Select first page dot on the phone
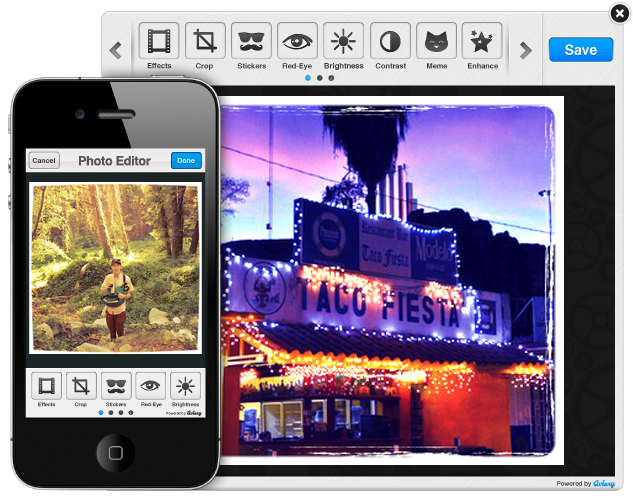Screen dimensions: 633x502 click(101, 412)
